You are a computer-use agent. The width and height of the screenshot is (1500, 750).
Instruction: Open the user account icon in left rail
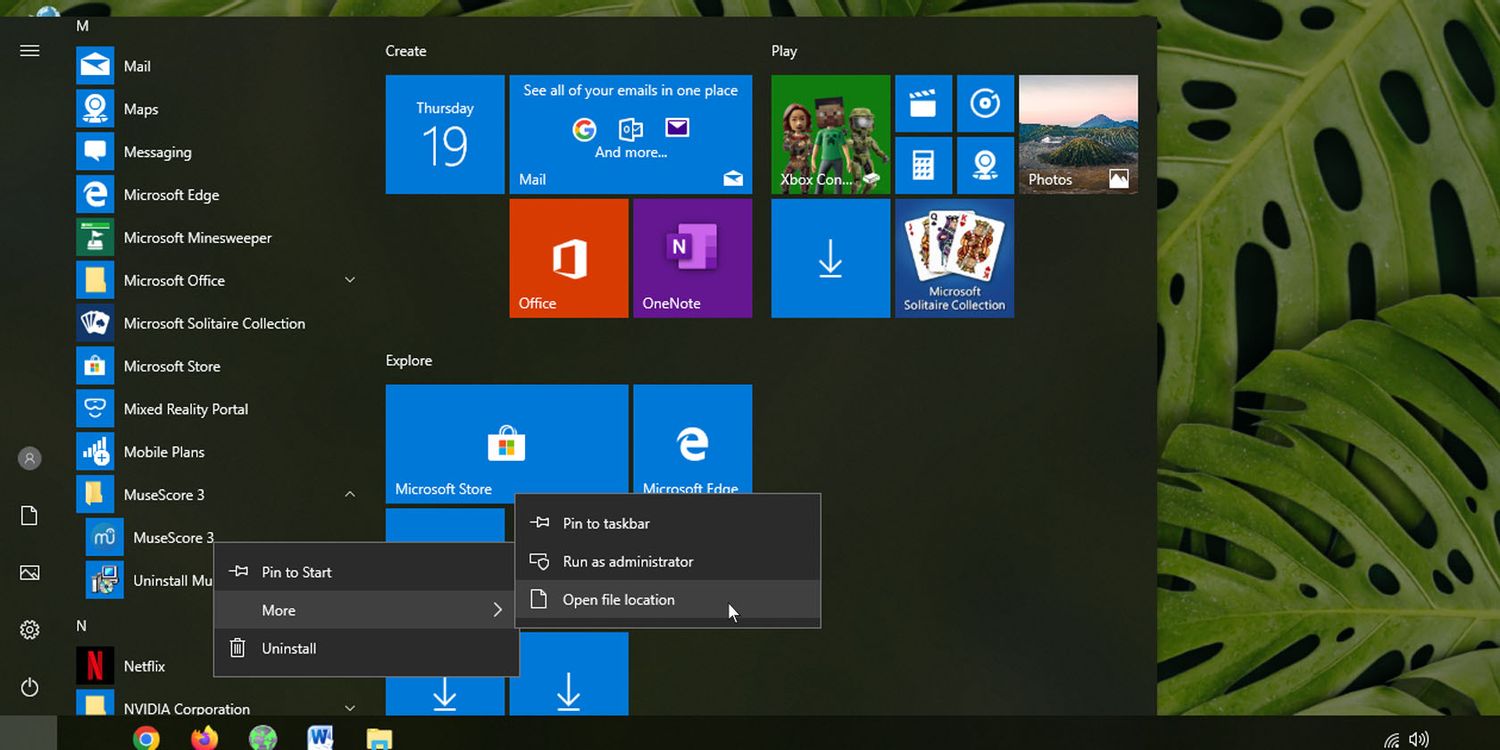(x=30, y=459)
